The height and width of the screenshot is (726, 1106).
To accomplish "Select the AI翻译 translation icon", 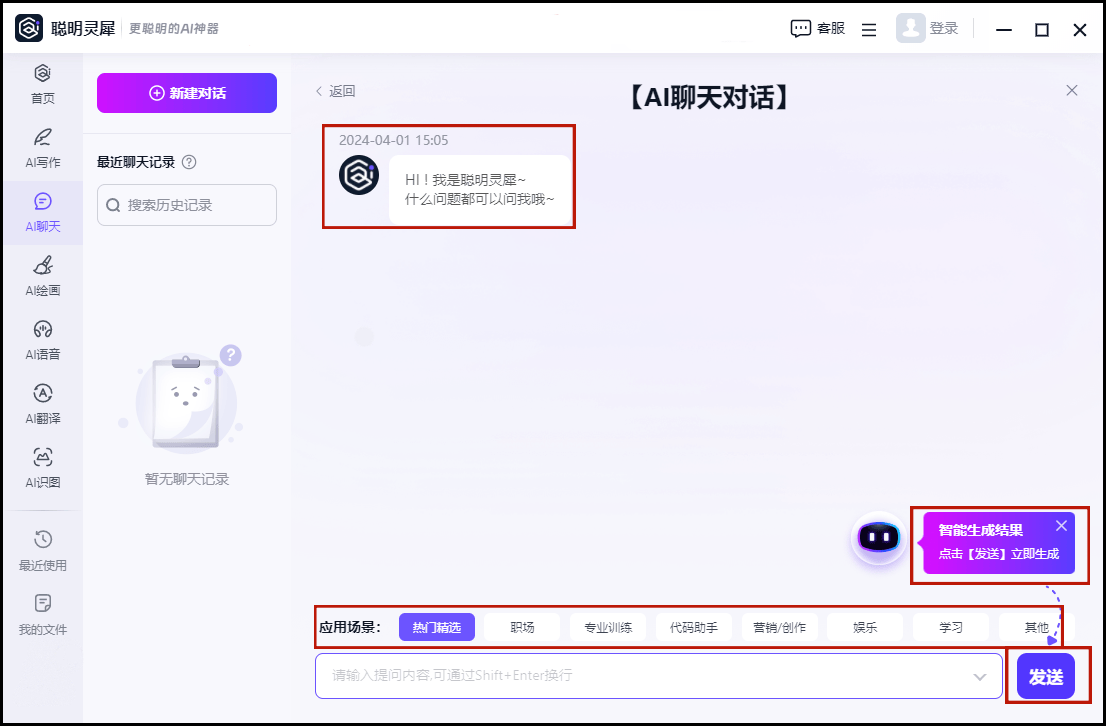I will (x=42, y=394).
